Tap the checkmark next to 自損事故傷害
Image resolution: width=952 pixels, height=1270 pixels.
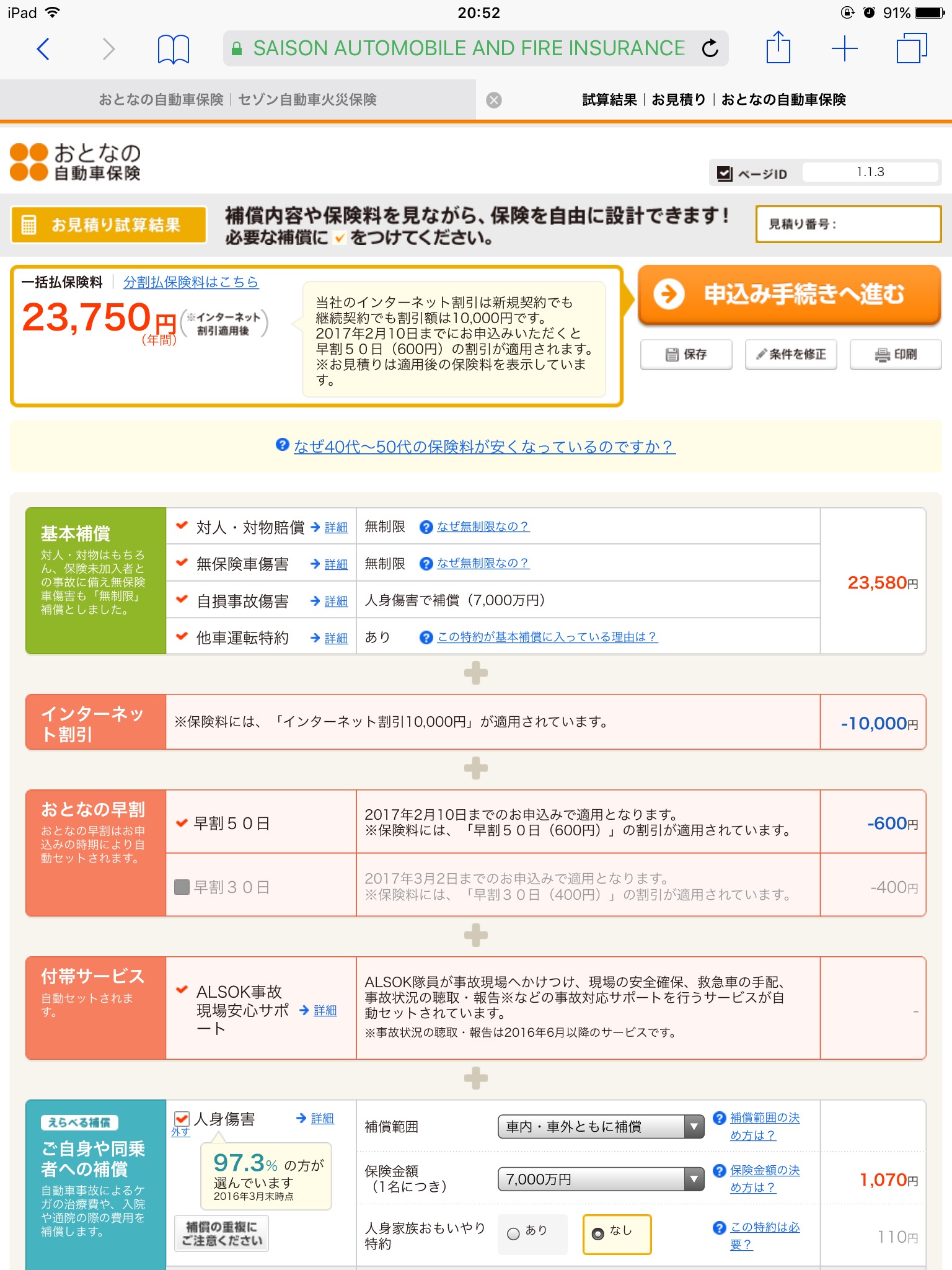[x=182, y=599]
